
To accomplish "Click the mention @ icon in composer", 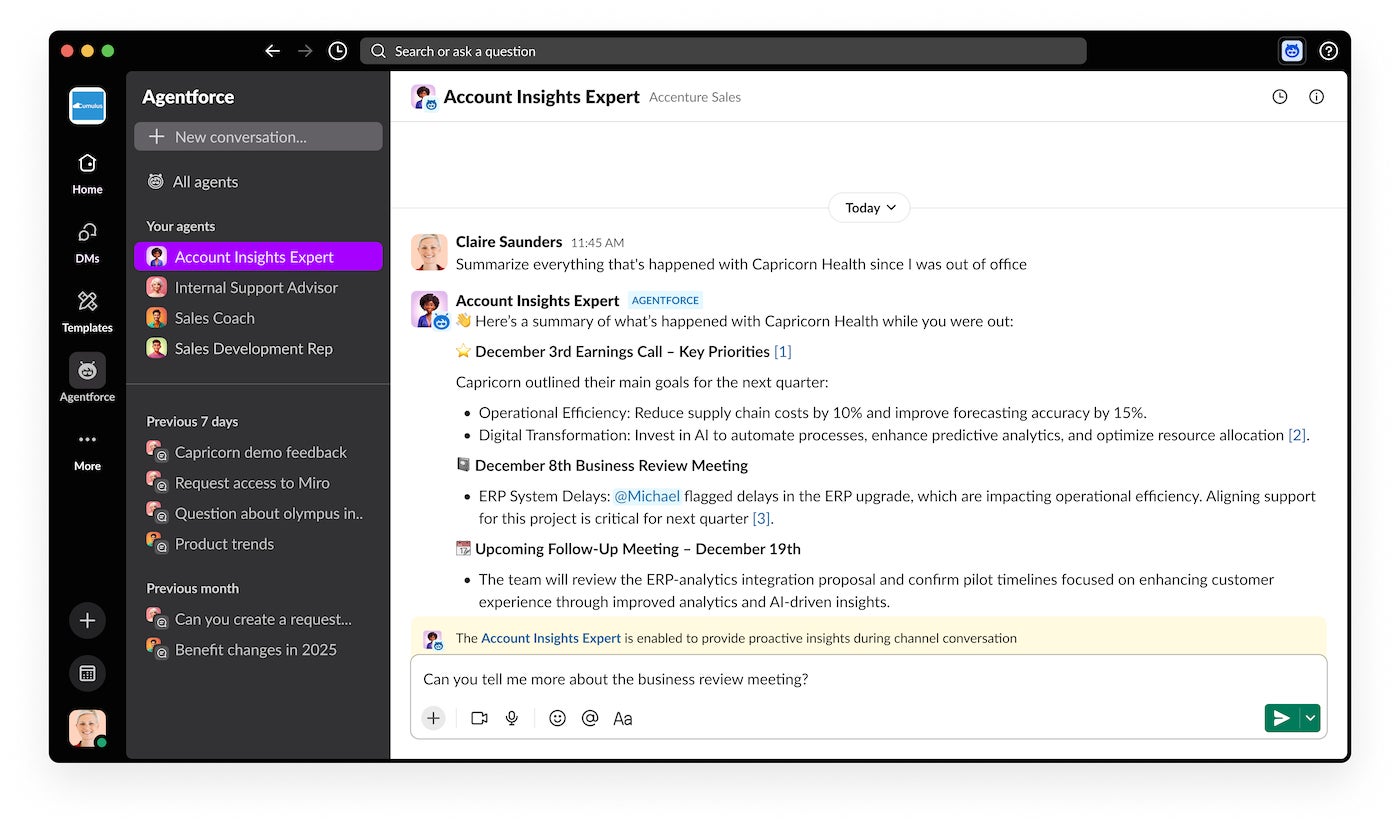I will 590,718.
